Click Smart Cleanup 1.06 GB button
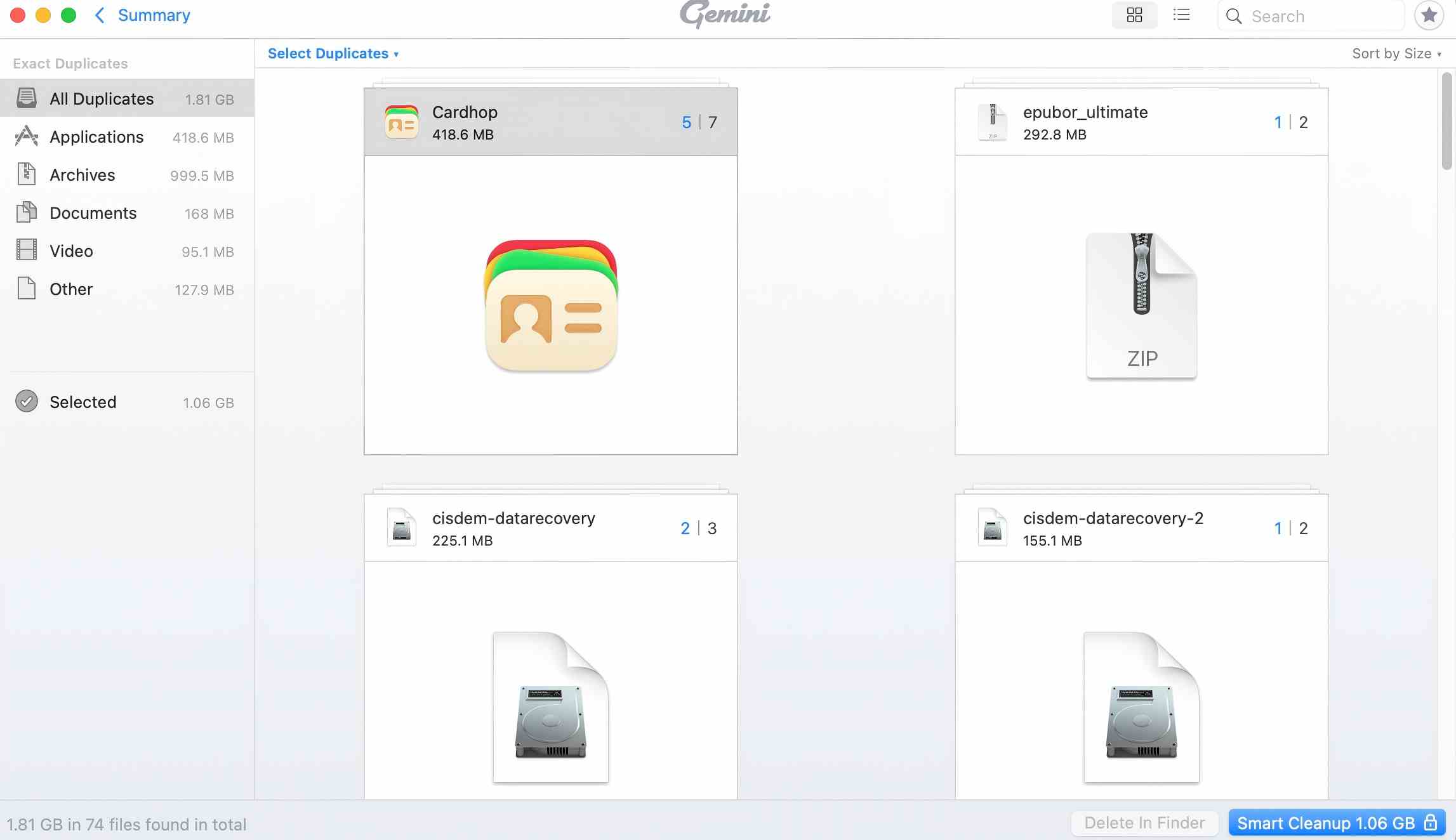 point(1336,823)
